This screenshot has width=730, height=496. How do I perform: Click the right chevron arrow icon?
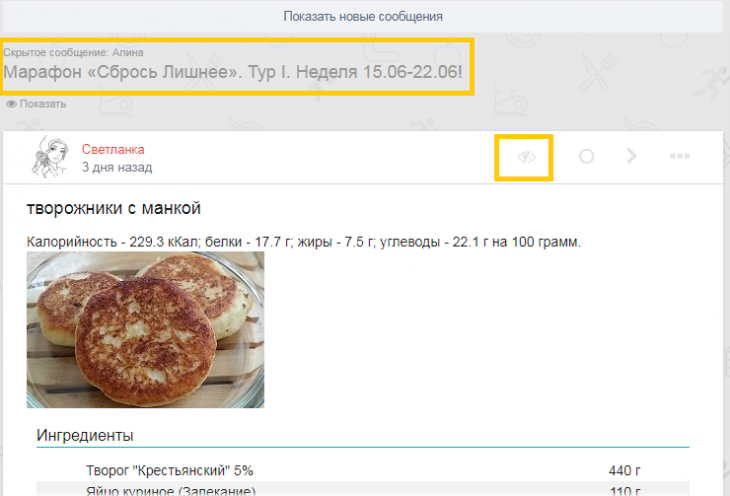coord(632,156)
